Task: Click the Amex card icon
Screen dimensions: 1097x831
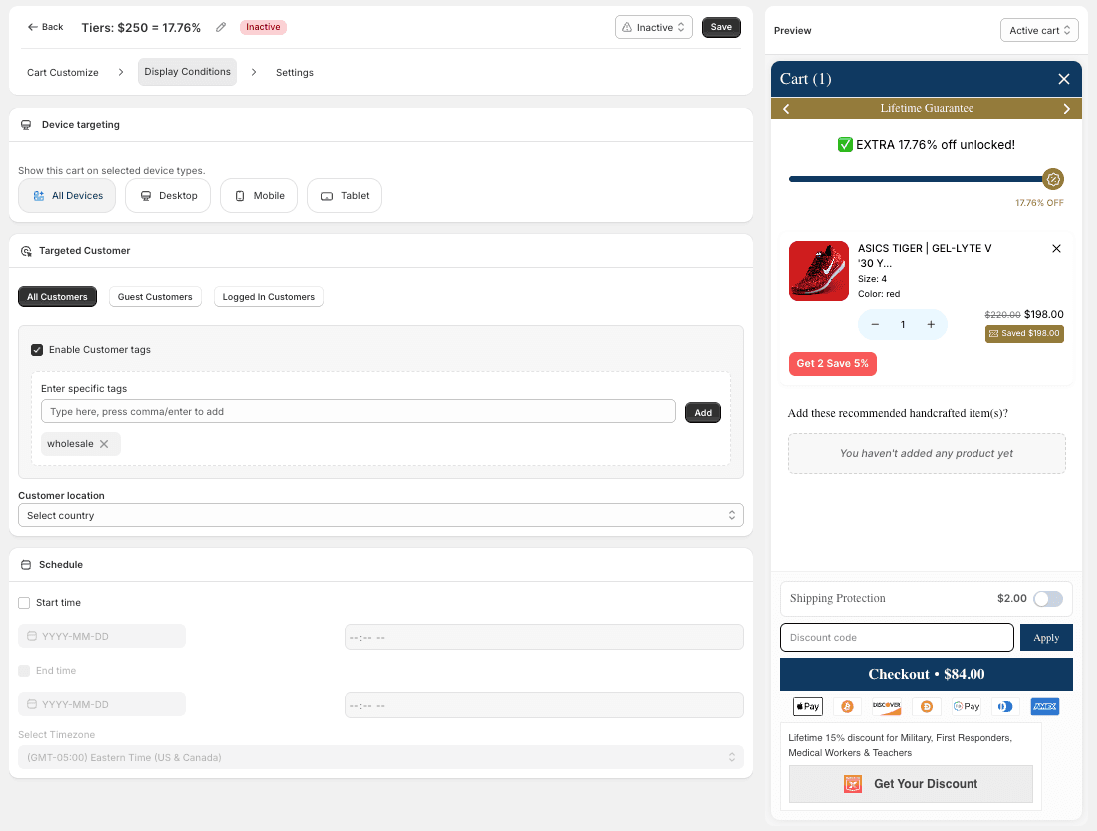Action: coord(1045,706)
